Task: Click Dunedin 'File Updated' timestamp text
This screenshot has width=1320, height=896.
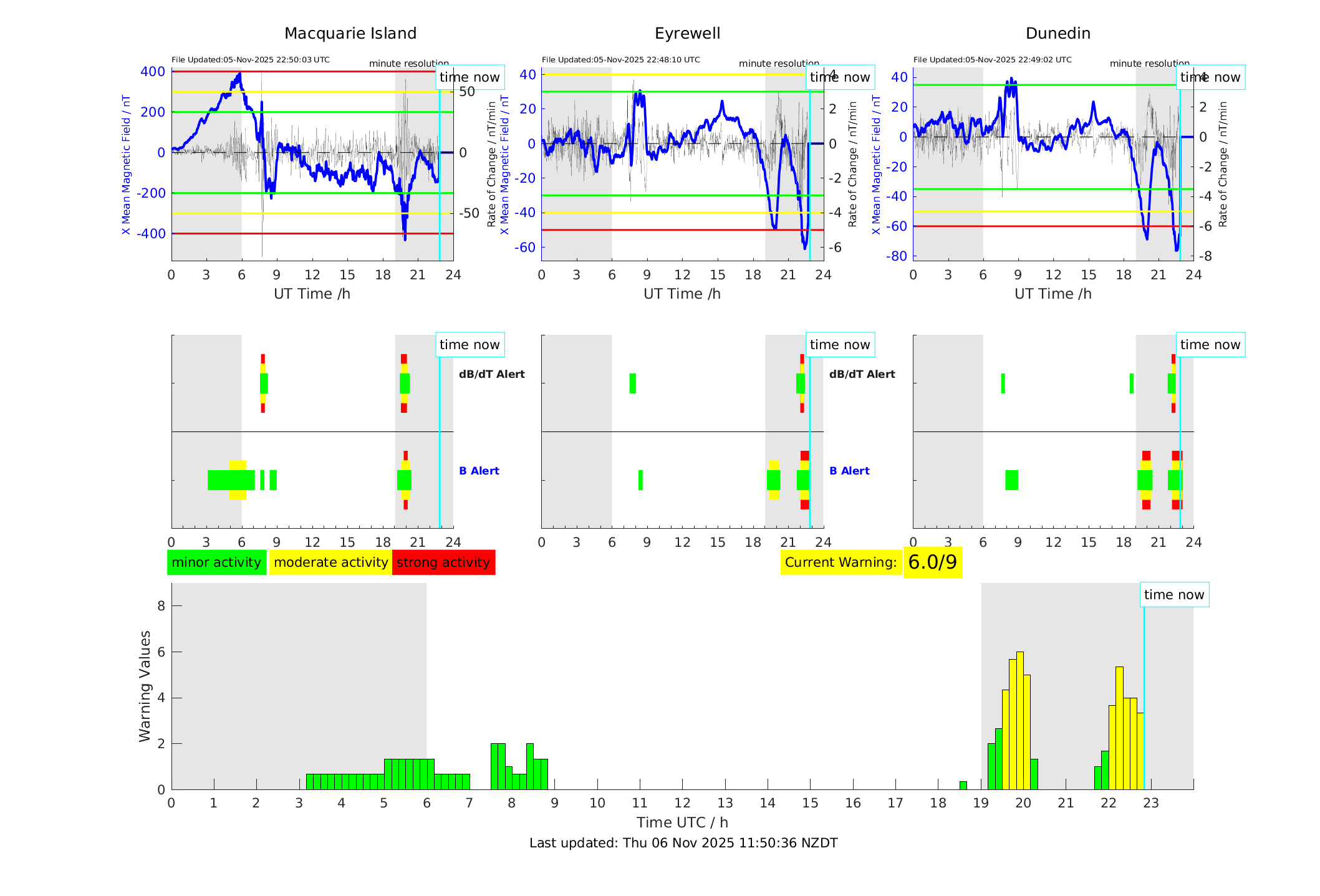Action: click(x=992, y=60)
